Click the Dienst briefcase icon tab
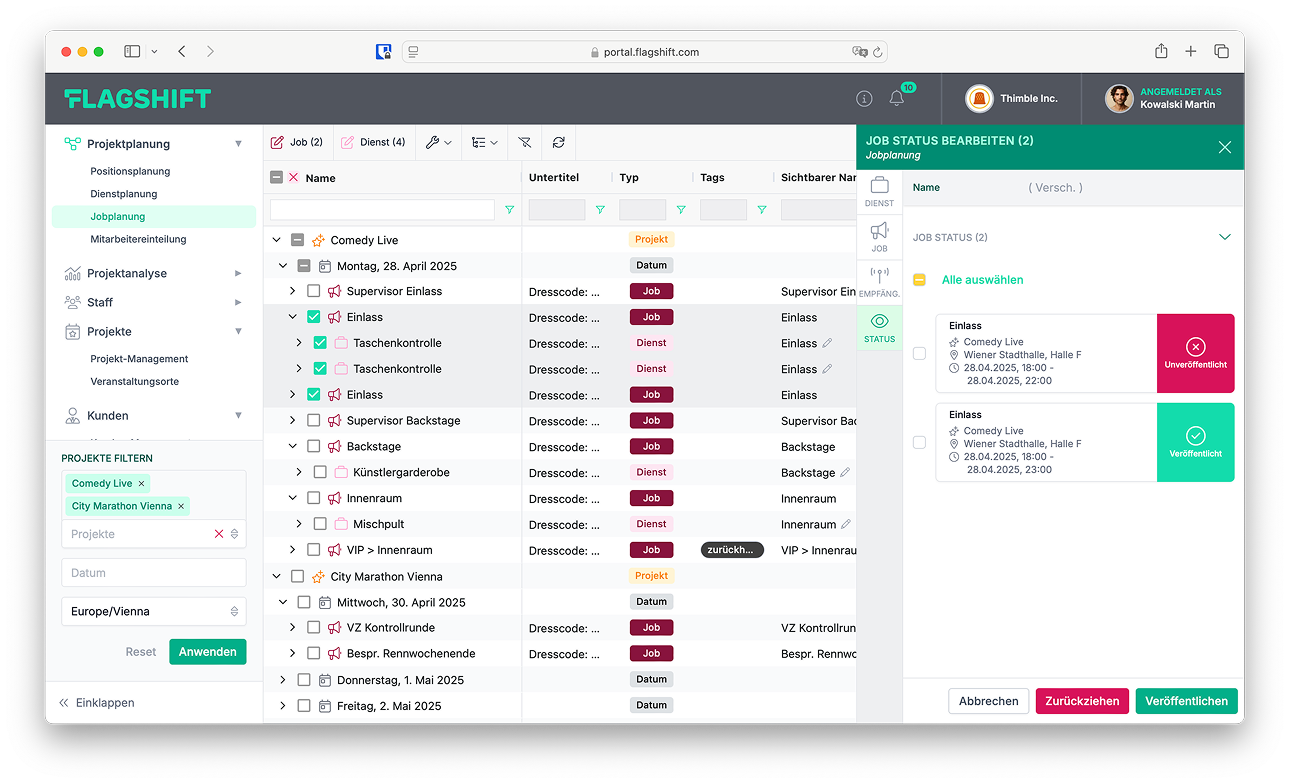 tap(879, 191)
